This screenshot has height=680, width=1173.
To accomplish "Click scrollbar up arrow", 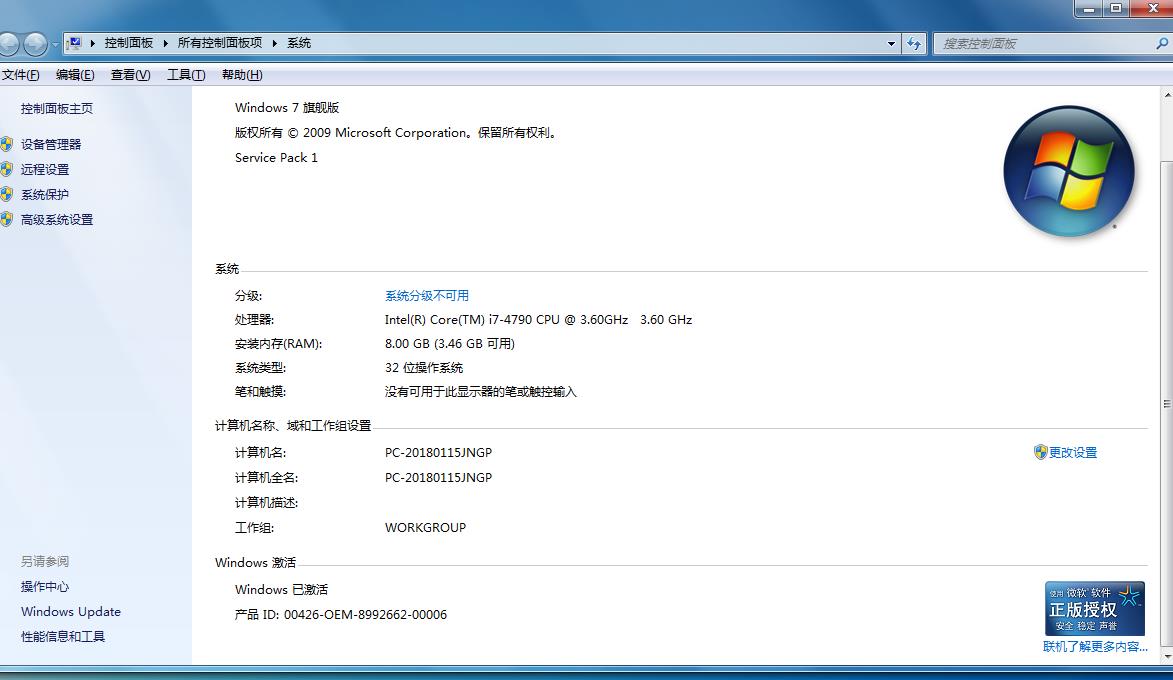I will [1167, 95].
